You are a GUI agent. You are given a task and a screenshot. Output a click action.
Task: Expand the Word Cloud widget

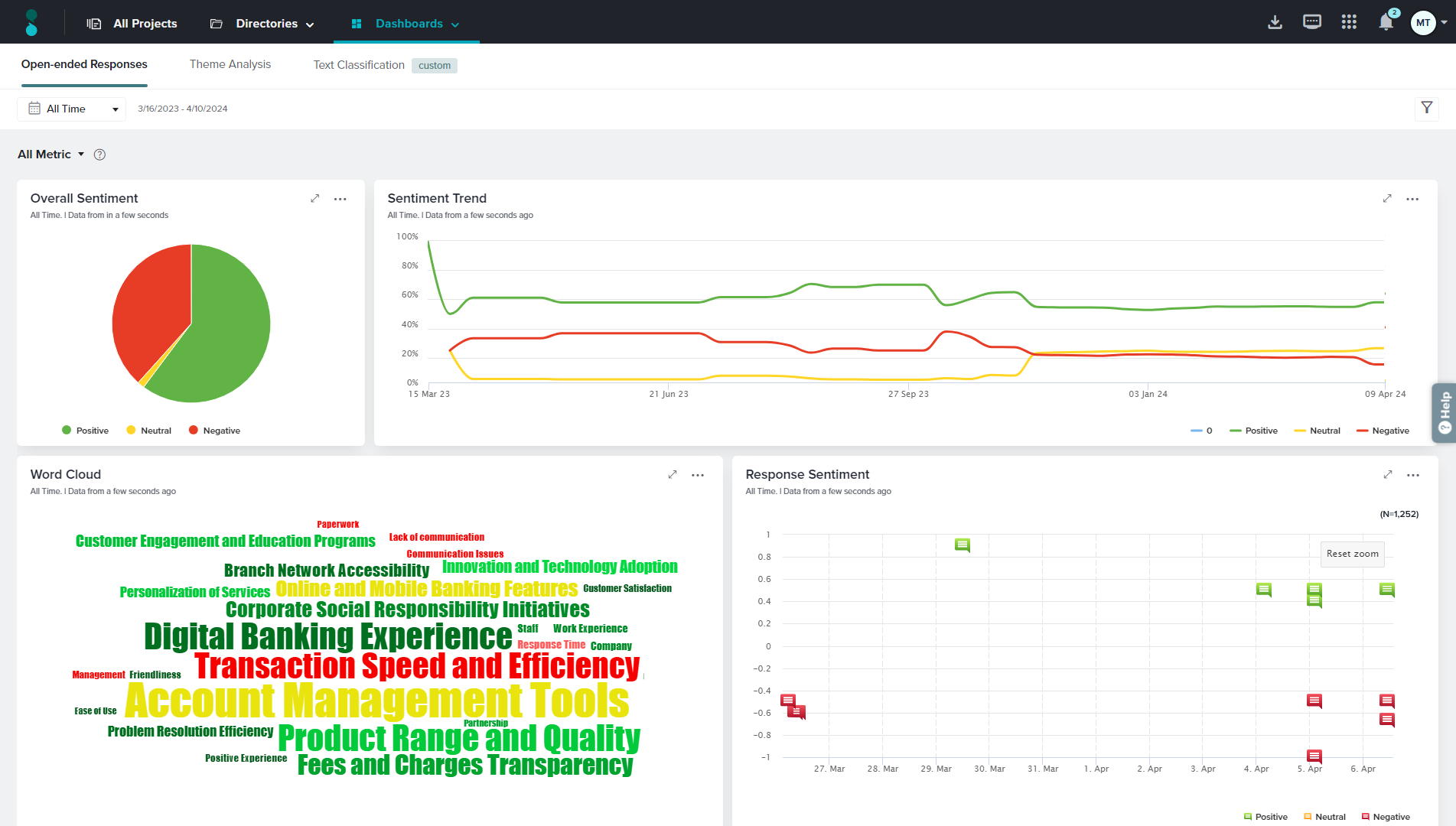673,475
